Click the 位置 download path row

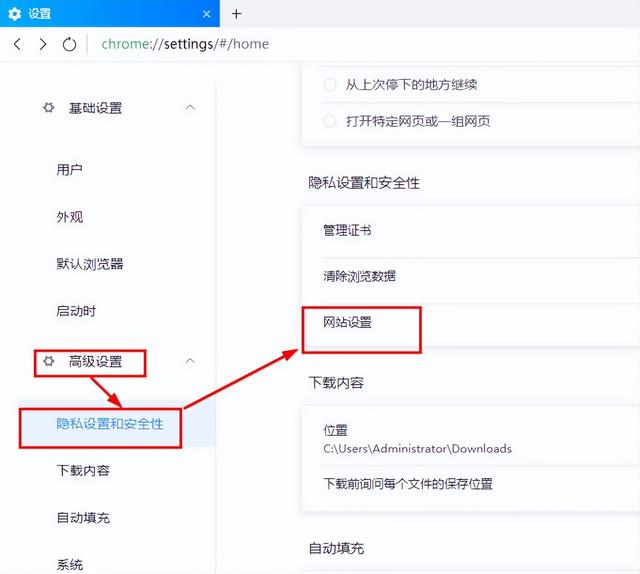point(471,438)
